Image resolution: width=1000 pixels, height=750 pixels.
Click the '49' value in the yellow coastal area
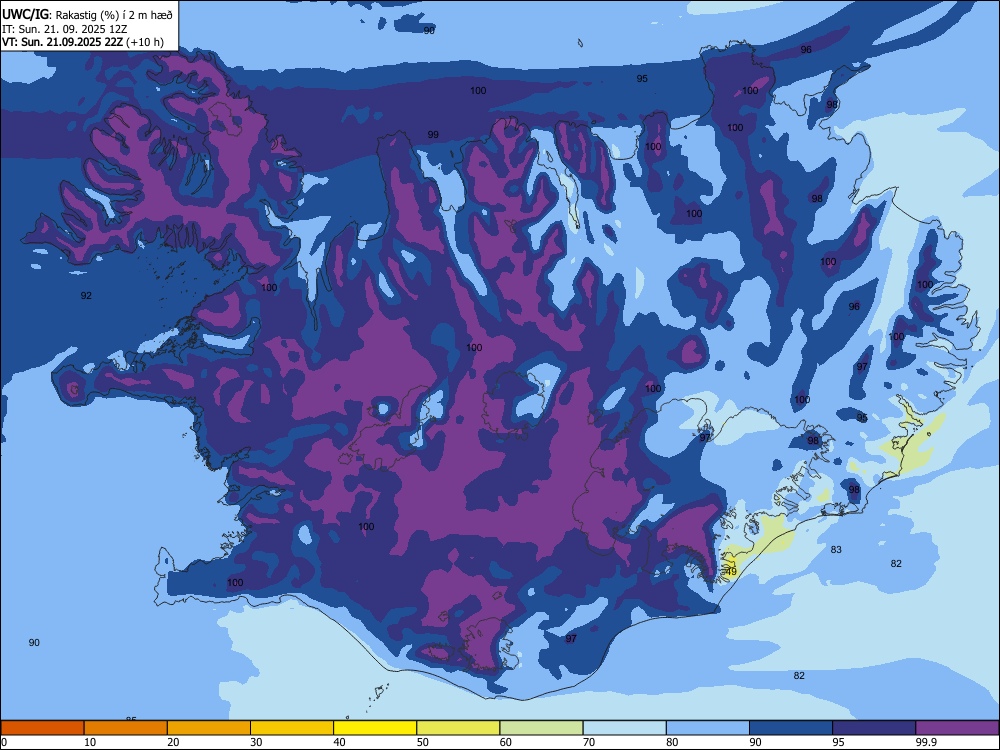[x=732, y=571]
